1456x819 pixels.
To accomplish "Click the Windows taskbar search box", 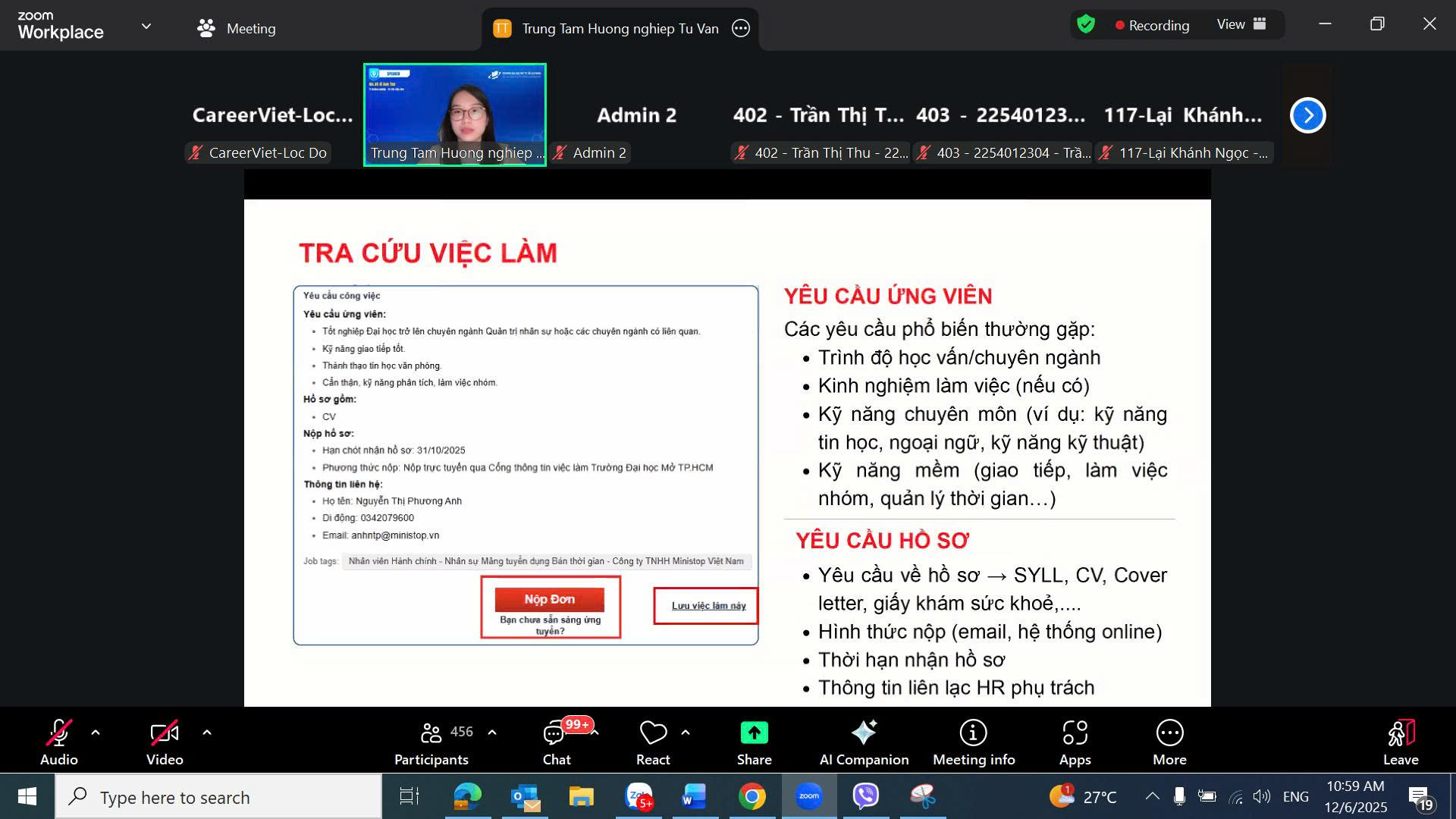I will [218, 797].
